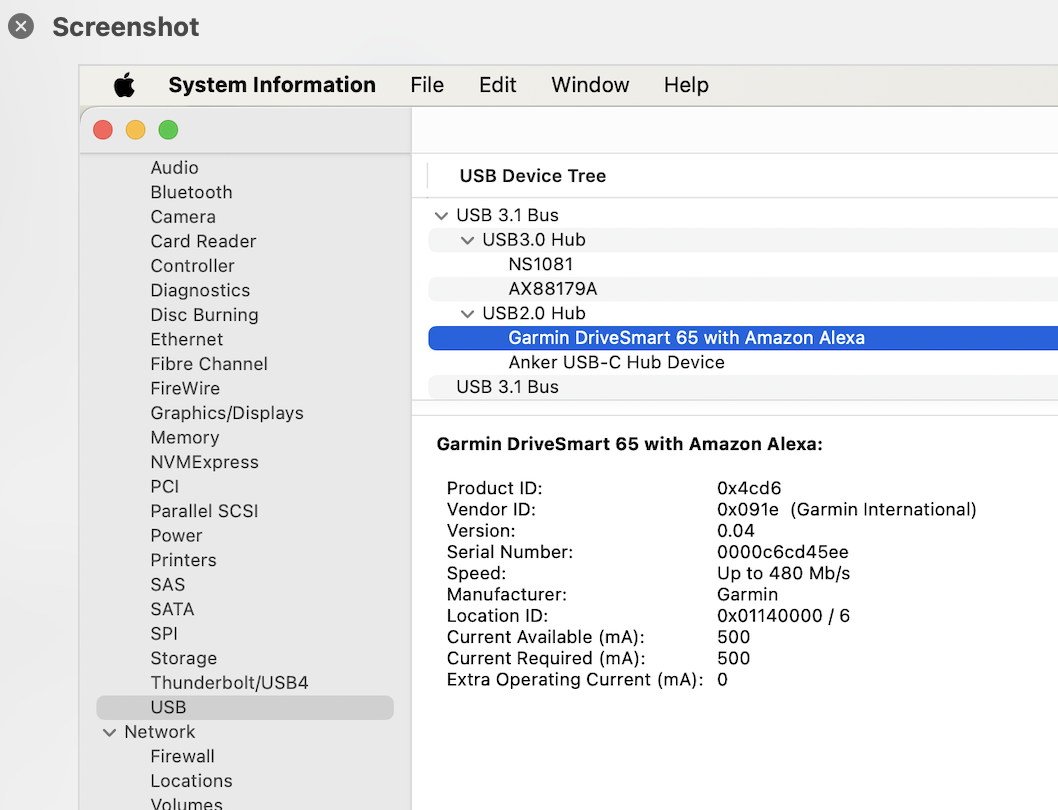Select NVMExpress in the sidebar
1058x810 pixels.
click(204, 462)
